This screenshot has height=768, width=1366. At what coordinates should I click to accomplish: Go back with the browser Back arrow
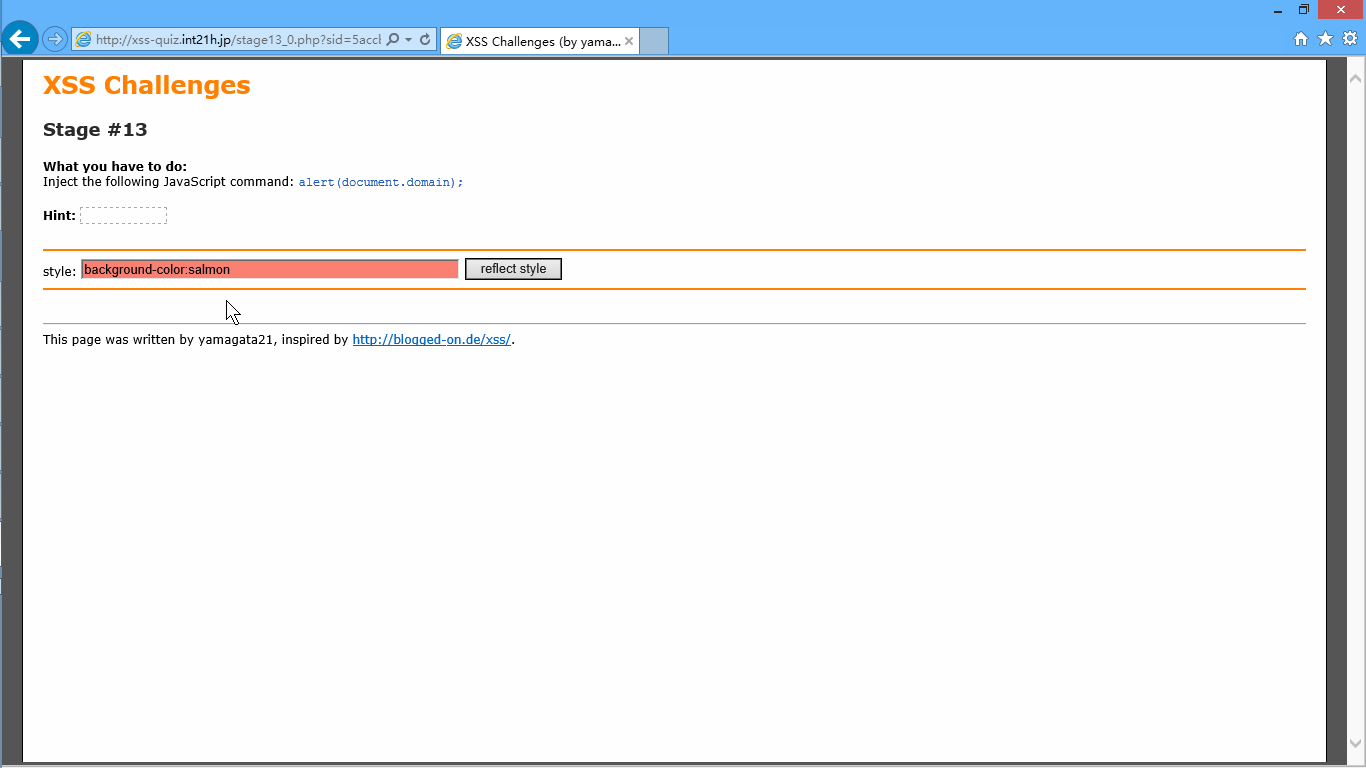(x=20, y=39)
